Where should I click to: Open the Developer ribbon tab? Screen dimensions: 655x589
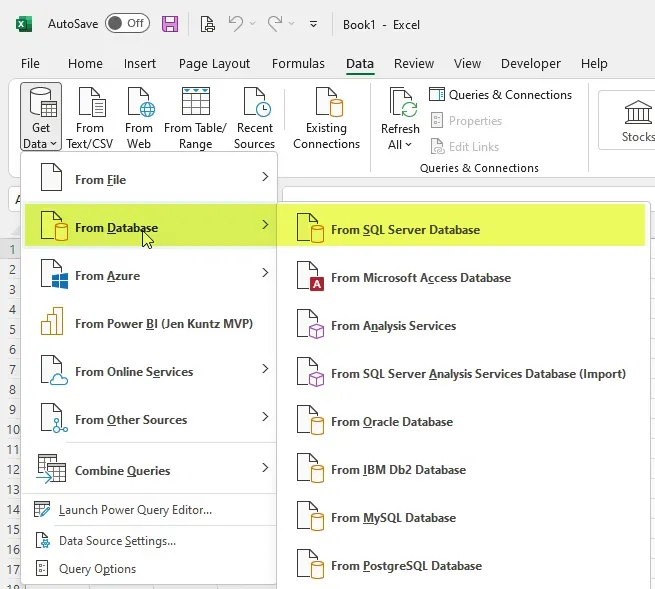click(x=531, y=63)
